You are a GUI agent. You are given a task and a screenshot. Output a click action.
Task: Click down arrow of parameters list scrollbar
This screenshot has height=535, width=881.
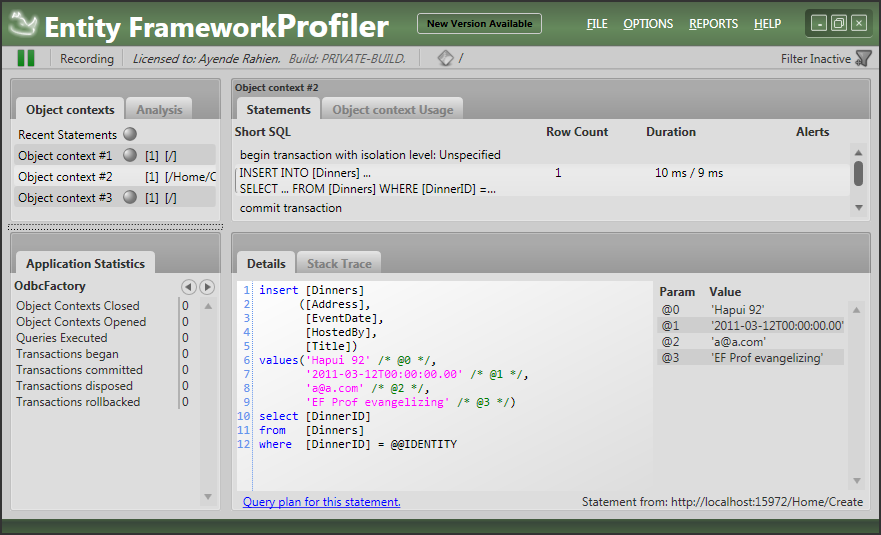coord(856,481)
